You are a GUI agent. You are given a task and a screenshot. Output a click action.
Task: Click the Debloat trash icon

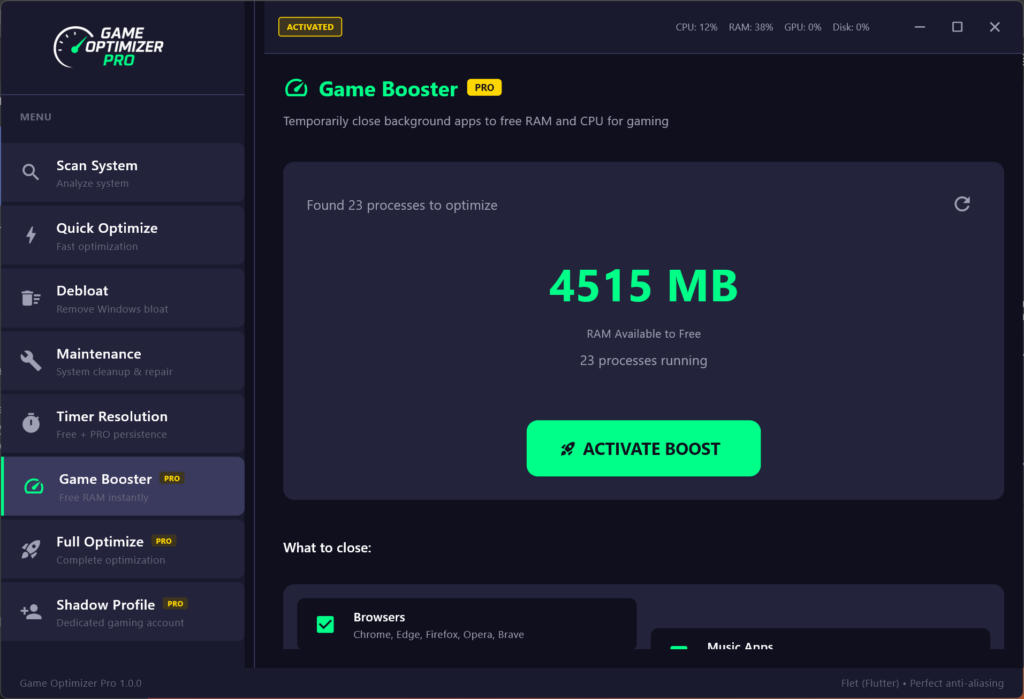(x=31, y=298)
